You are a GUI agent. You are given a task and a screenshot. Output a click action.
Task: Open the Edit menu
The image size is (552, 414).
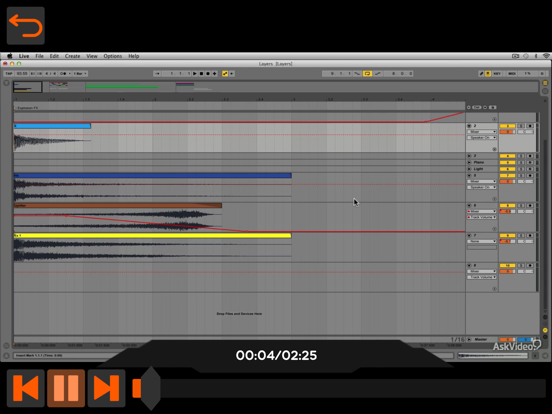[54, 56]
